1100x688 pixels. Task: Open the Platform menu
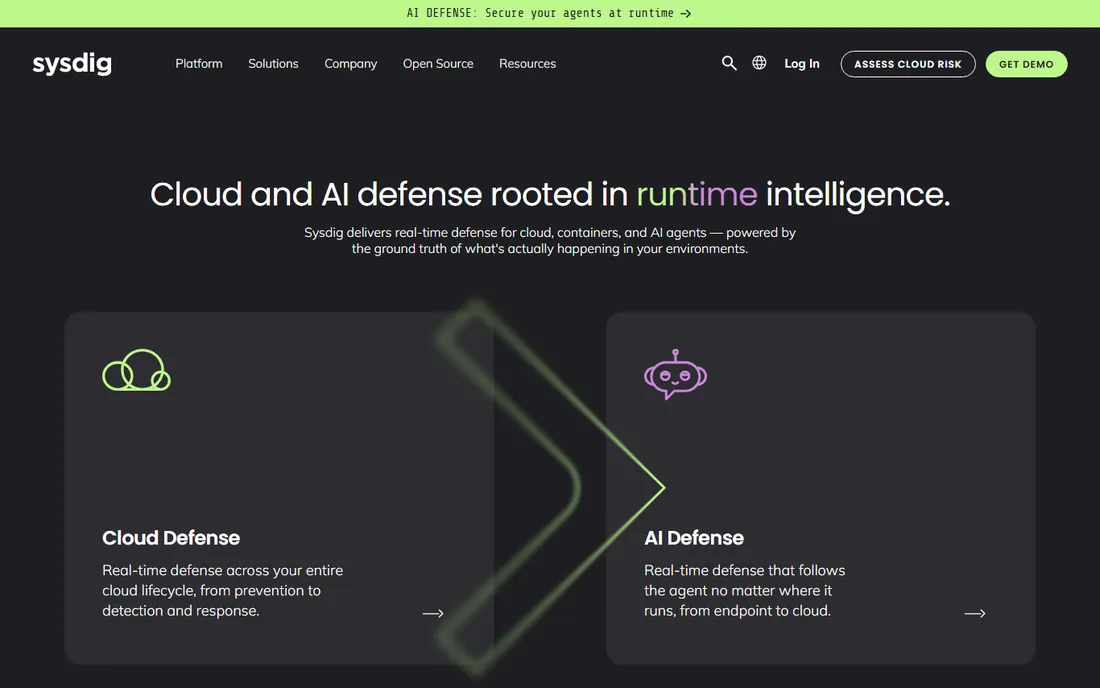(x=199, y=64)
